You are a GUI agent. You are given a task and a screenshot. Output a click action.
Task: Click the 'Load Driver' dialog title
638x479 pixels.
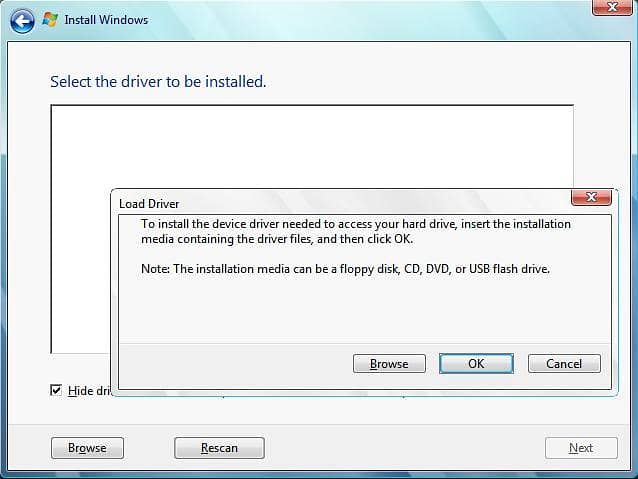click(149, 204)
